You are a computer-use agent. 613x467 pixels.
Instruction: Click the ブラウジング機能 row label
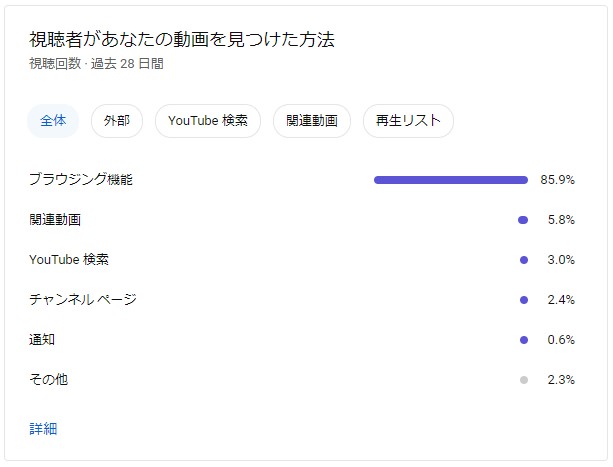81,180
